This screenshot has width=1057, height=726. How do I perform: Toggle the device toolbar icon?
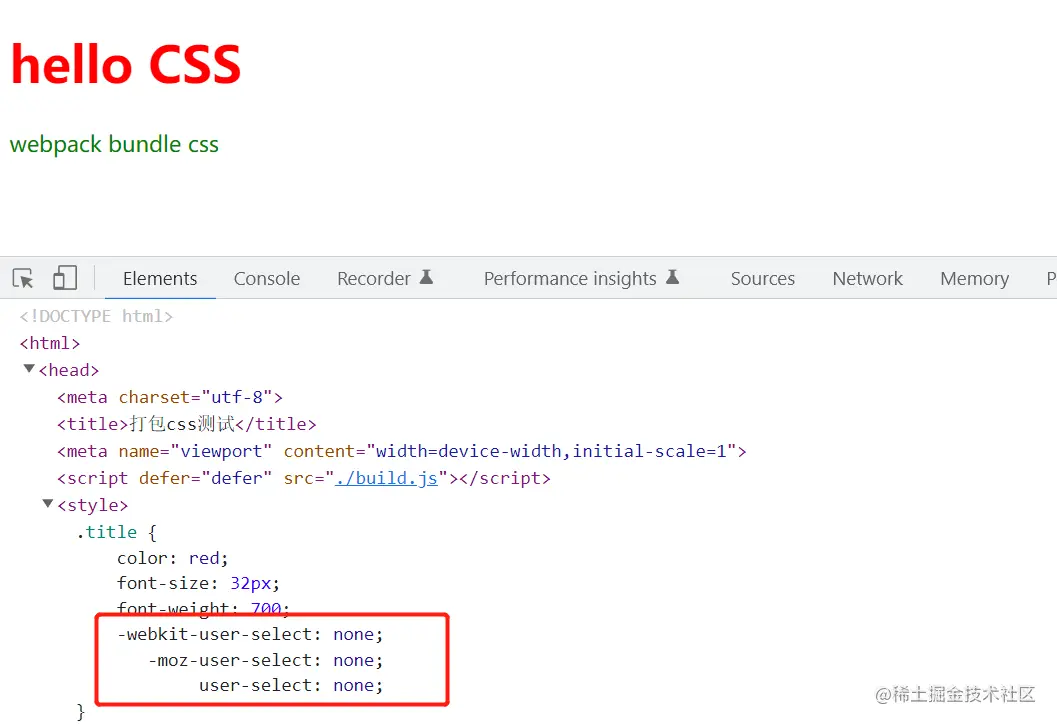[x=65, y=278]
